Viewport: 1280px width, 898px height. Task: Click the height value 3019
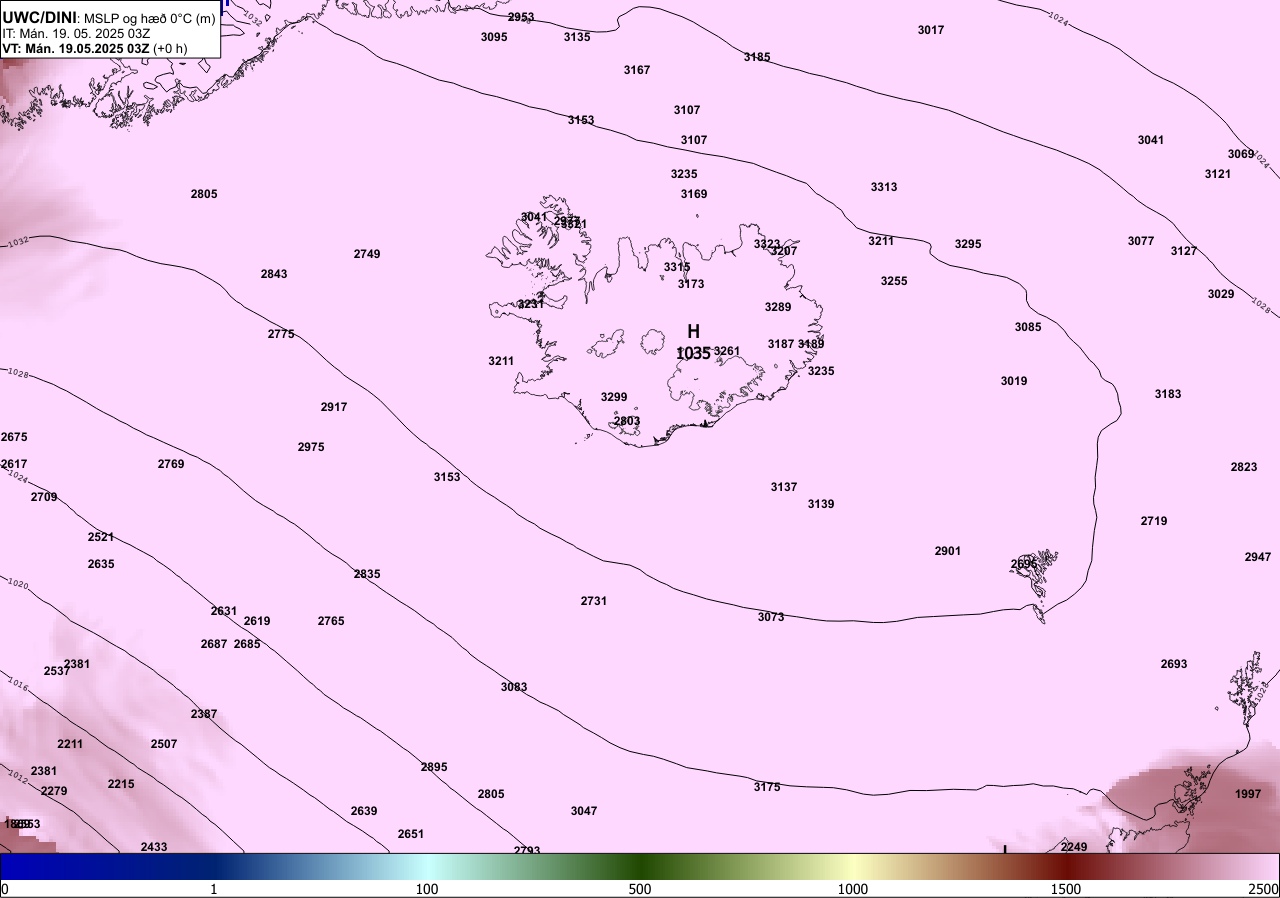(x=1014, y=381)
